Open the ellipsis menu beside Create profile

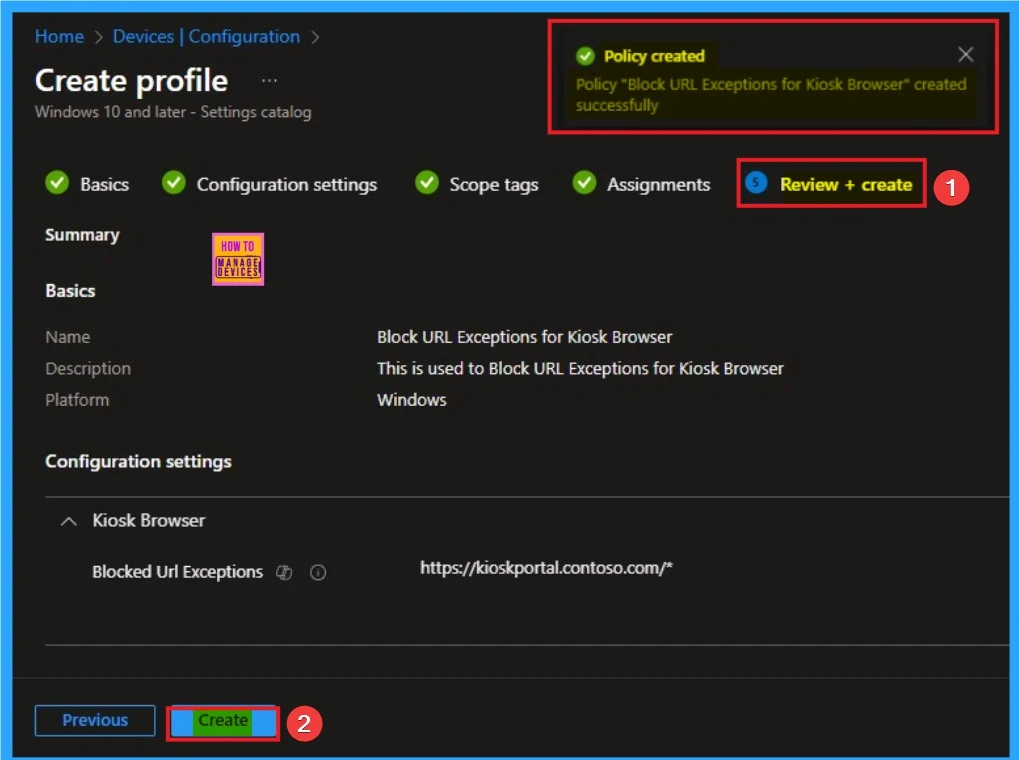(x=269, y=80)
